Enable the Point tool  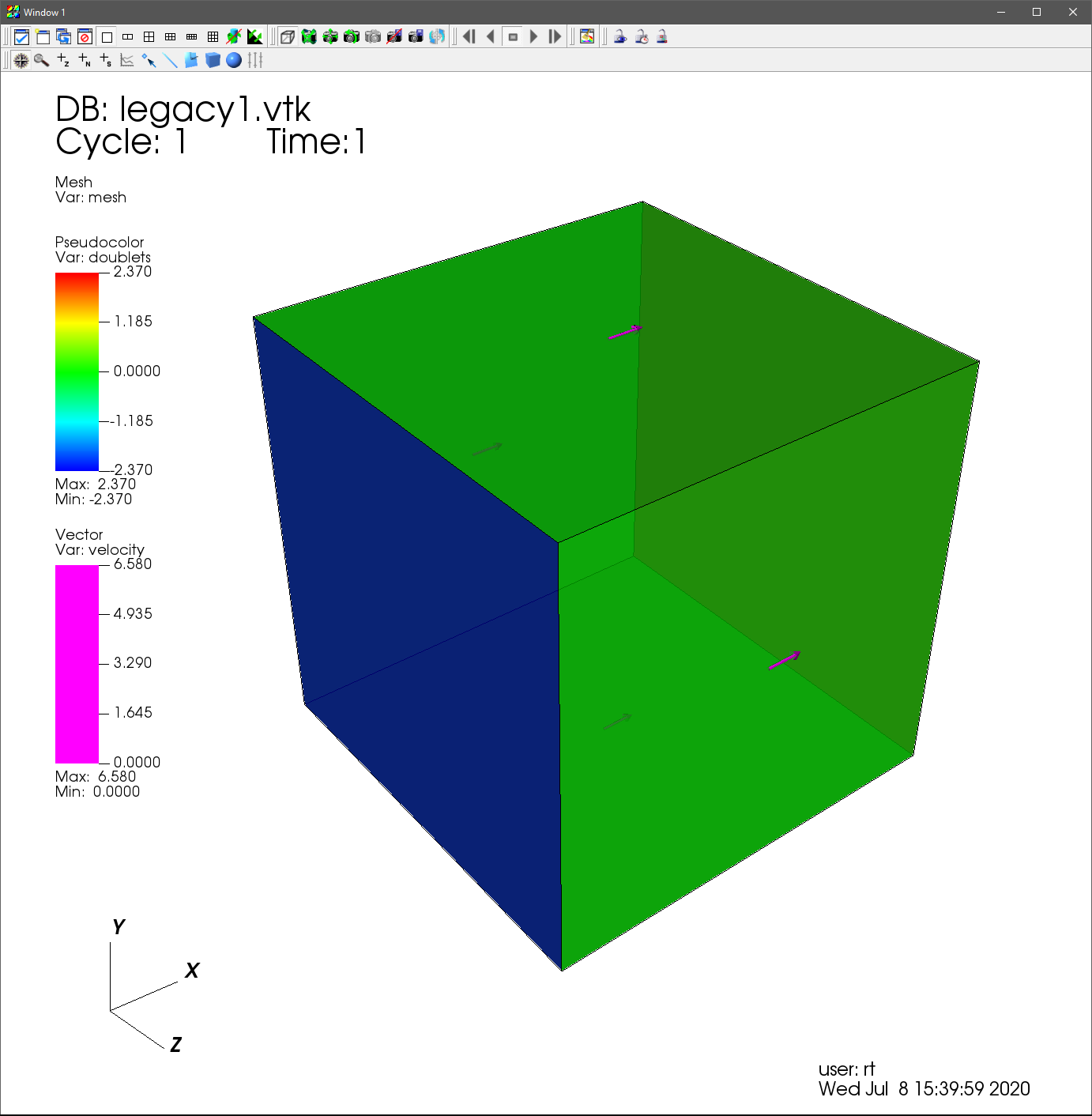tap(149, 60)
